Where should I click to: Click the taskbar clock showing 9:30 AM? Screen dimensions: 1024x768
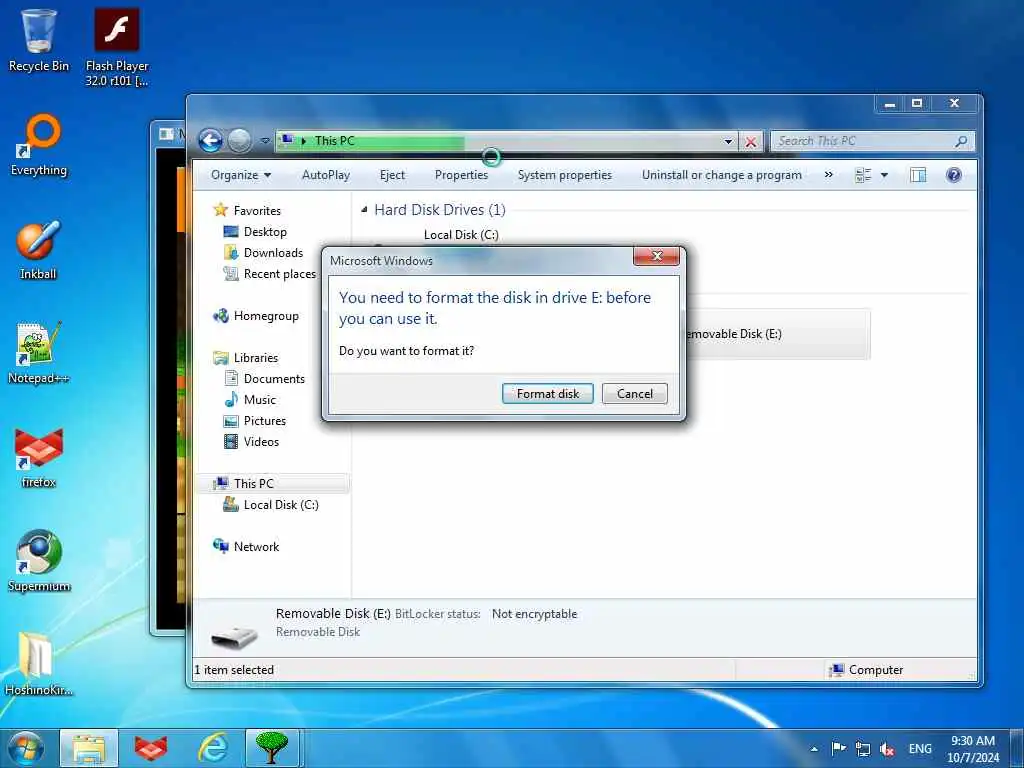[972, 749]
